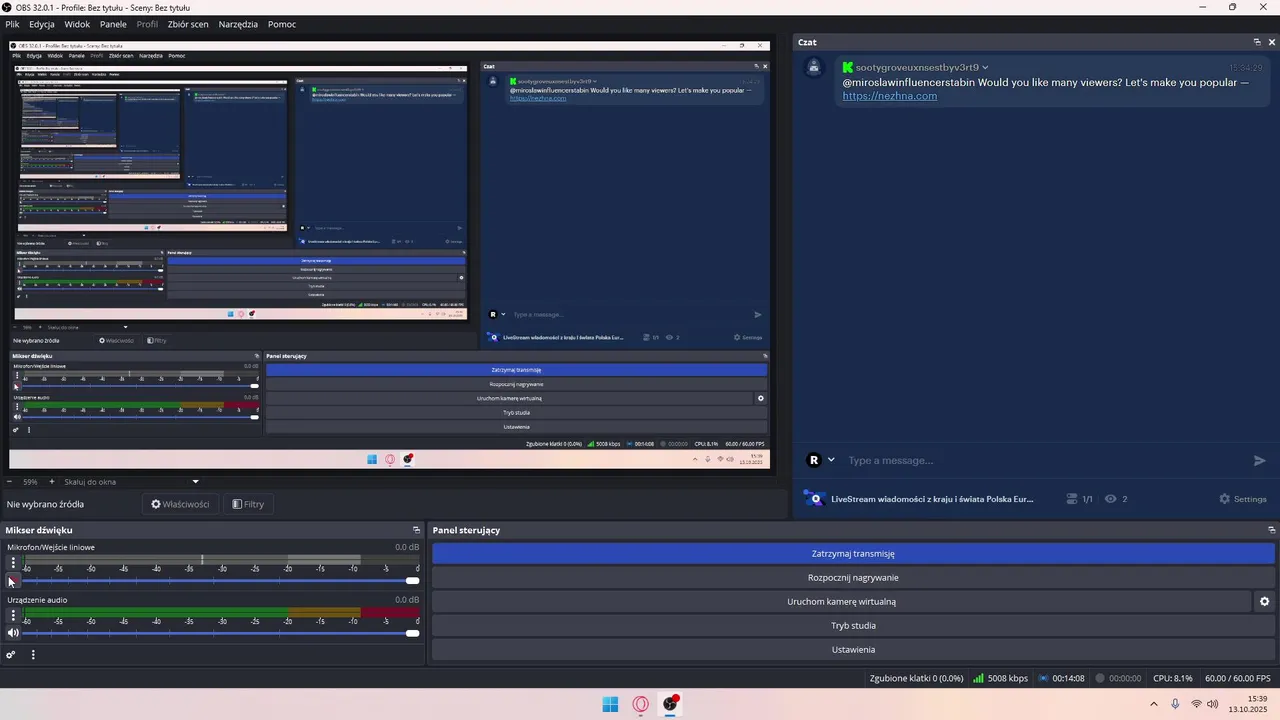Undock the Mikser dźwięku panel
The image size is (1280, 720).
[x=416, y=530]
